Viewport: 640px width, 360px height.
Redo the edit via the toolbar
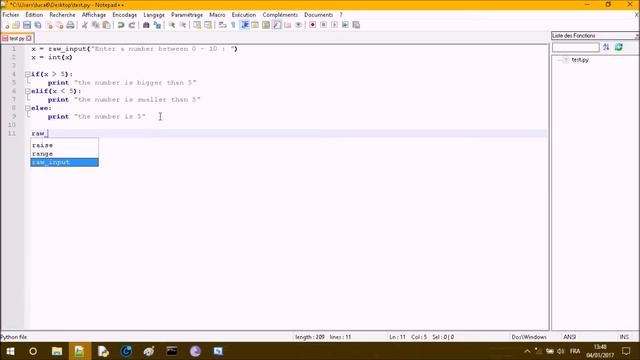pos(131,25)
